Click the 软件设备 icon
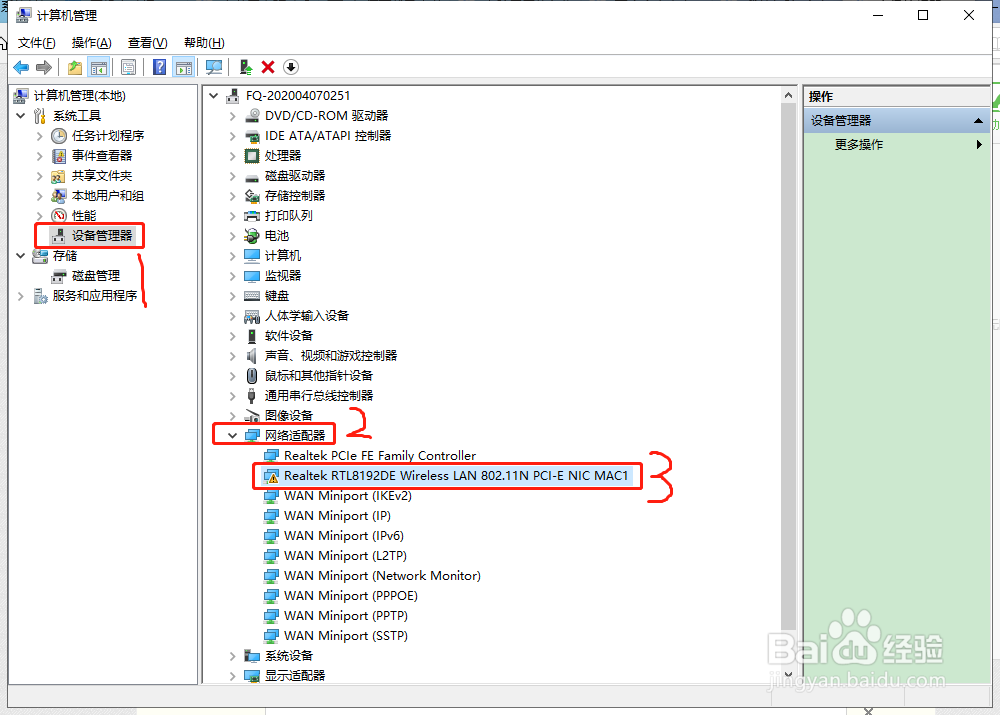The image size is (1000, 715). 252,335
